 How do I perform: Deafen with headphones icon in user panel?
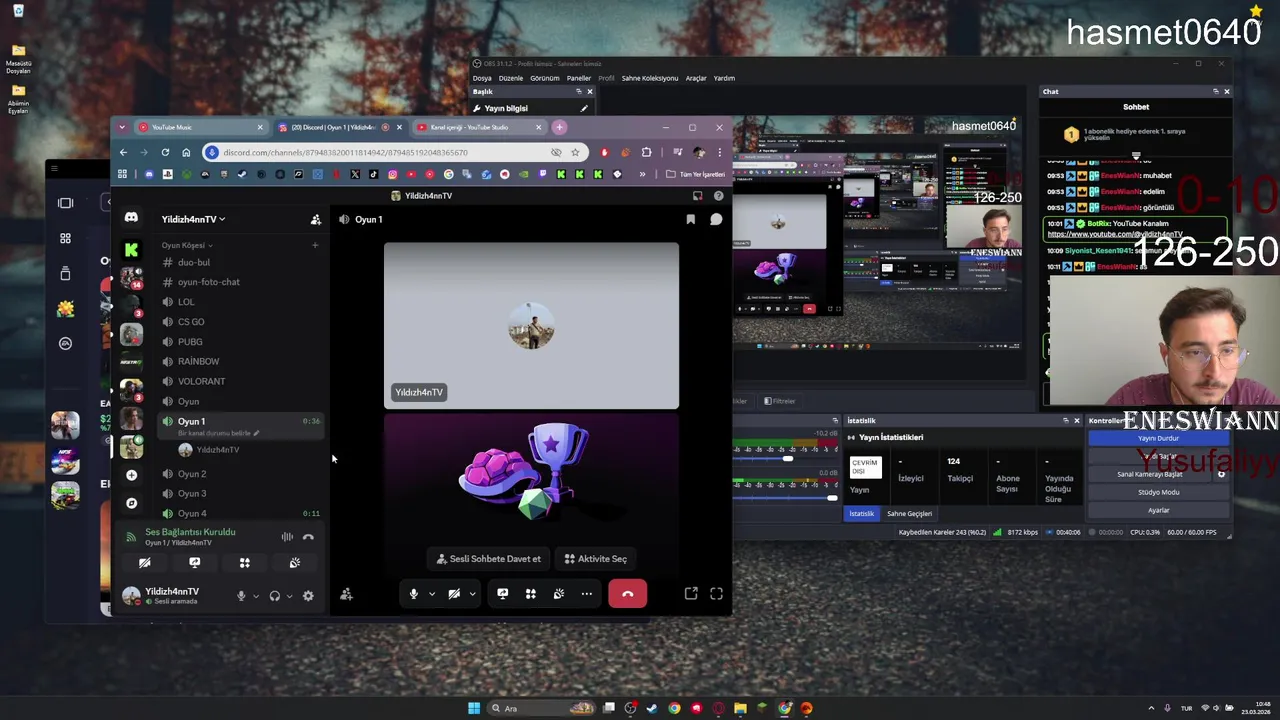pos(275,596)
